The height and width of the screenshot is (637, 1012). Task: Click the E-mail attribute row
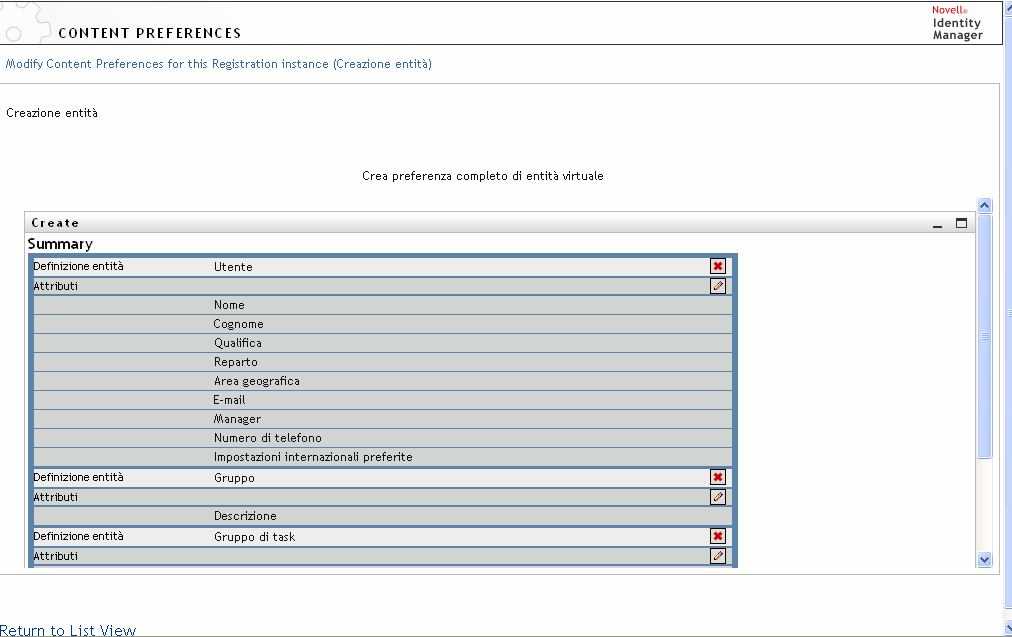click(229, 400)
